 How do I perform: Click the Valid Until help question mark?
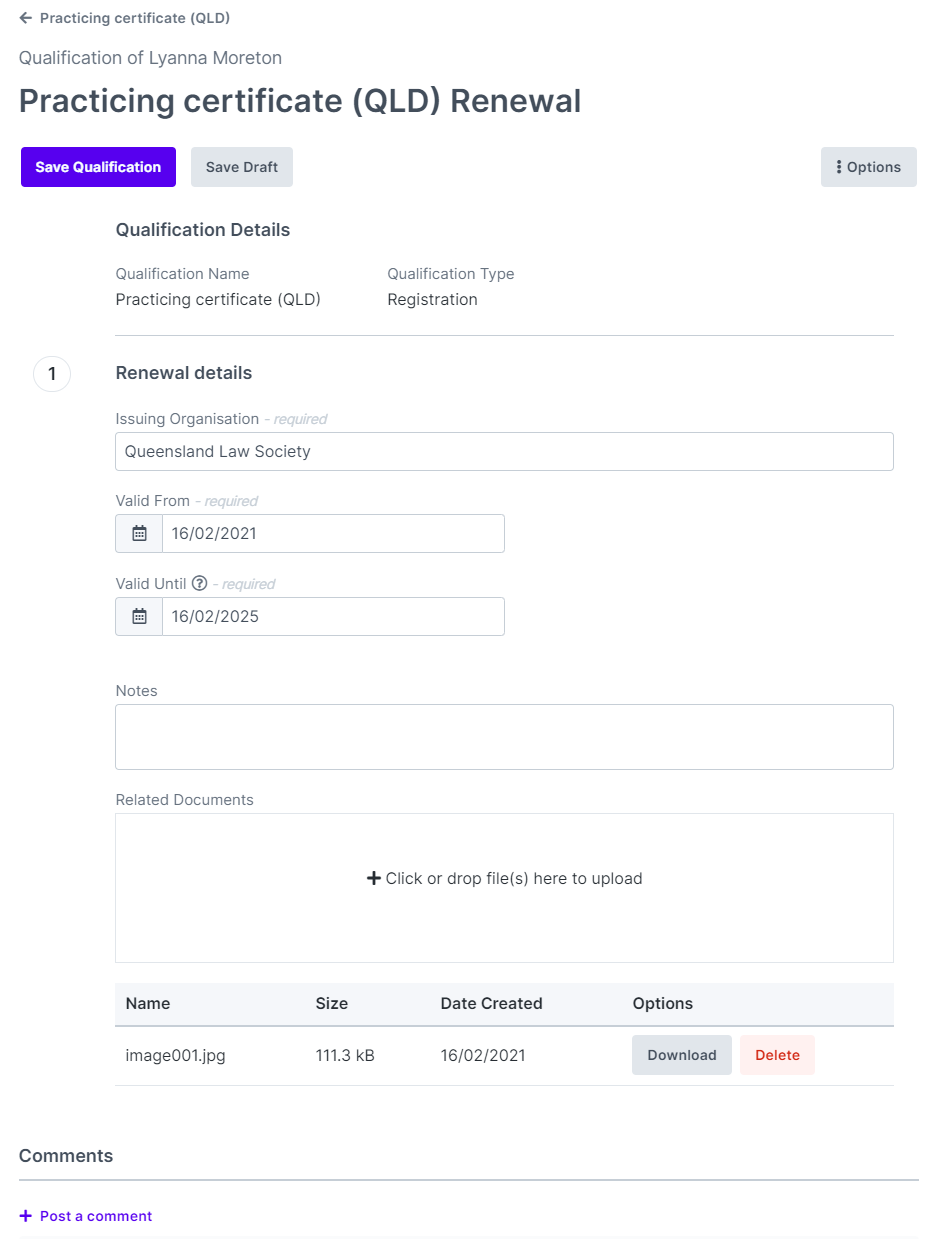(x=199, y=583)
